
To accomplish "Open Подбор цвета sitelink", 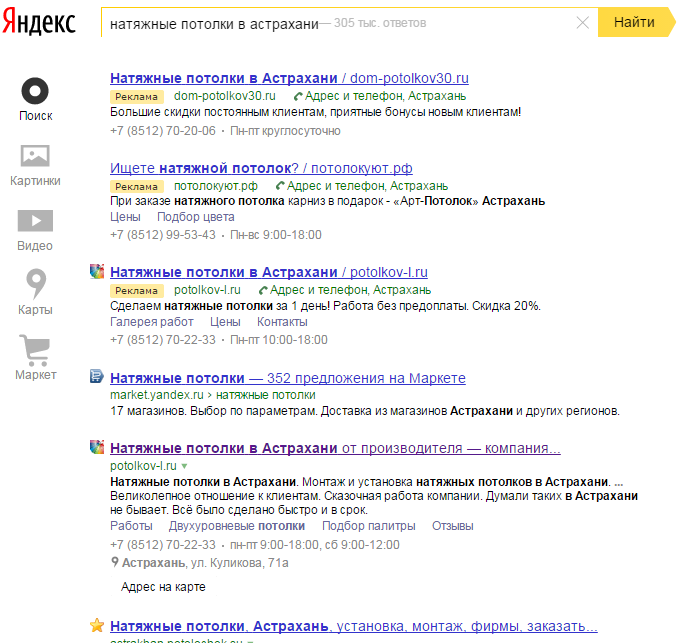I will pyautogui.click(x=195, y=217).
